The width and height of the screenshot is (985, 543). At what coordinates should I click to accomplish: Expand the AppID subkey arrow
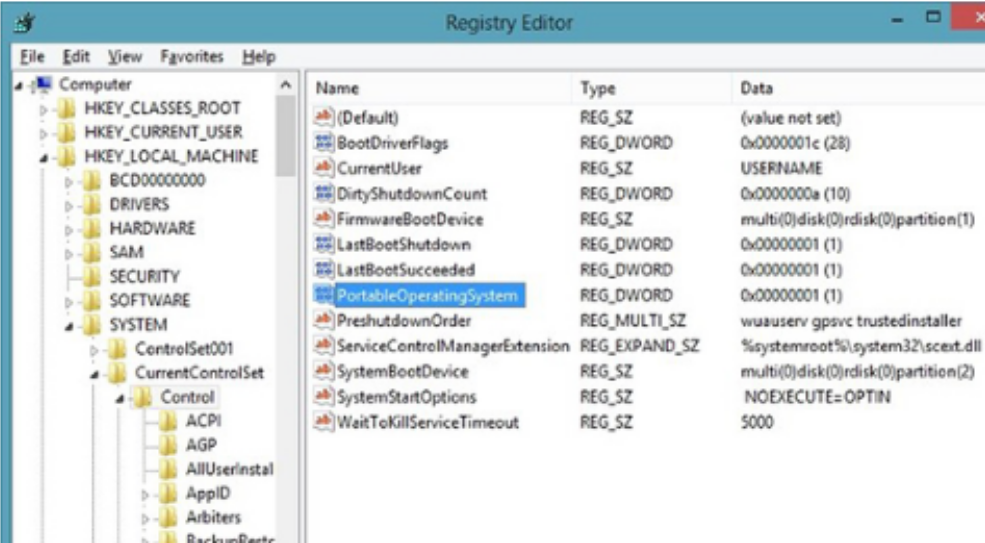(x=146, y=493)
